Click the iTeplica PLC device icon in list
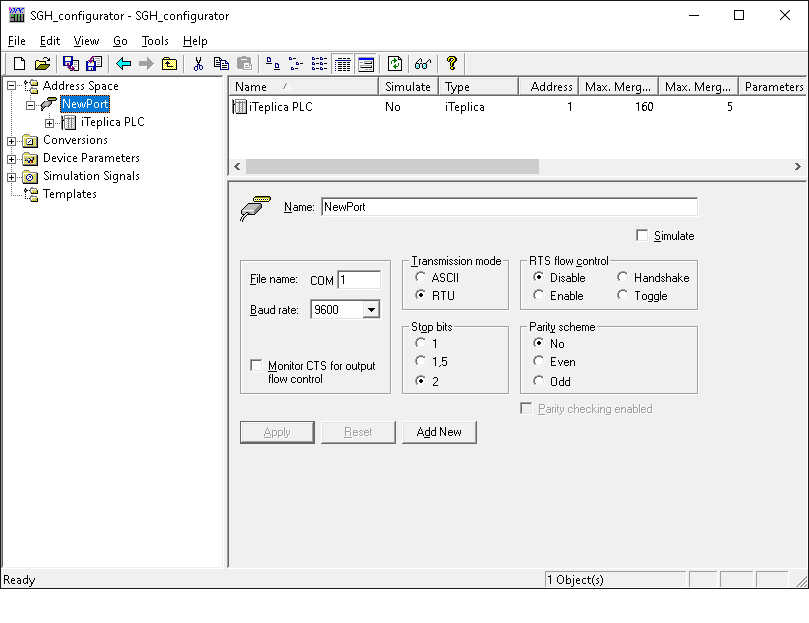 coord(240,107)
